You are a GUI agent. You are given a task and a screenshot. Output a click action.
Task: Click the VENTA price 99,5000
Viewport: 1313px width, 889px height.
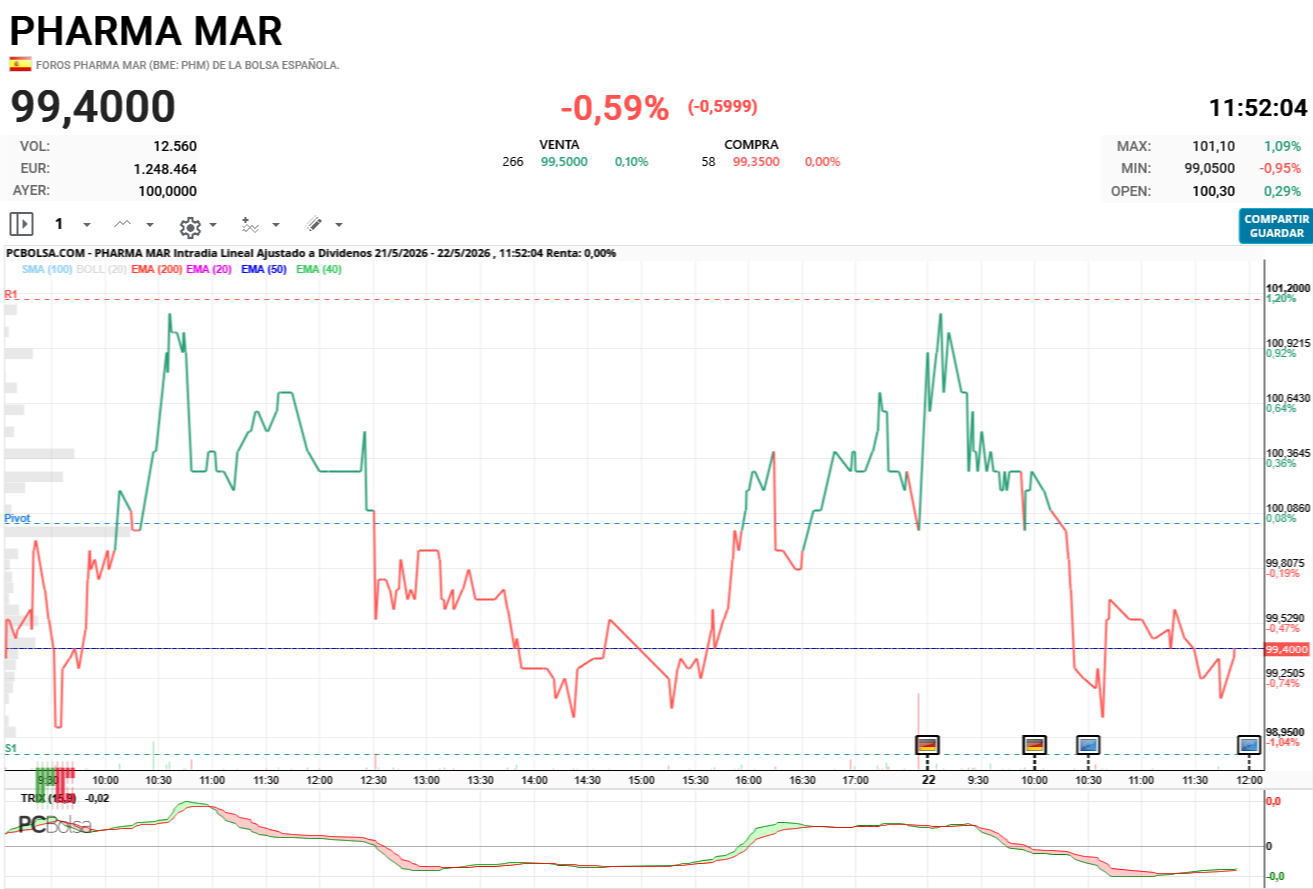(564, 162)
